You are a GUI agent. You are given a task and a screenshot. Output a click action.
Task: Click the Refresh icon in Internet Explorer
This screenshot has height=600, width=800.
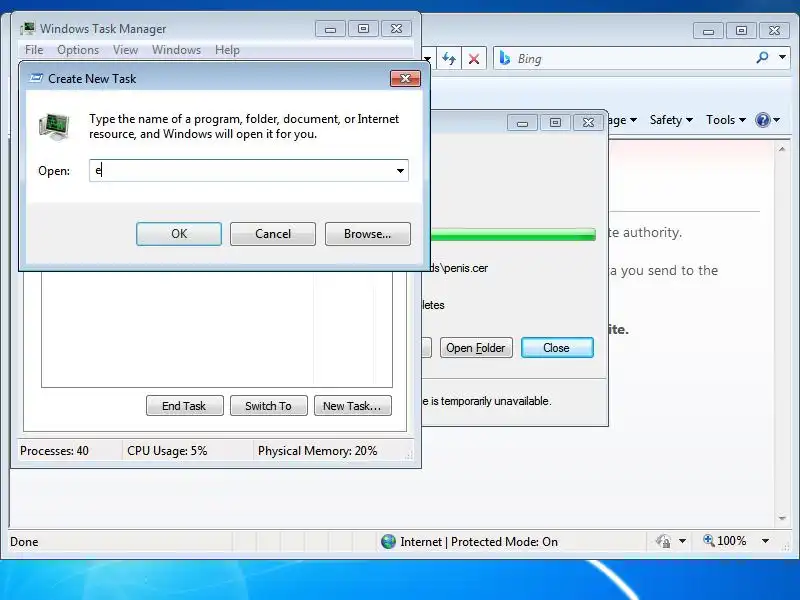click(449, 59)
